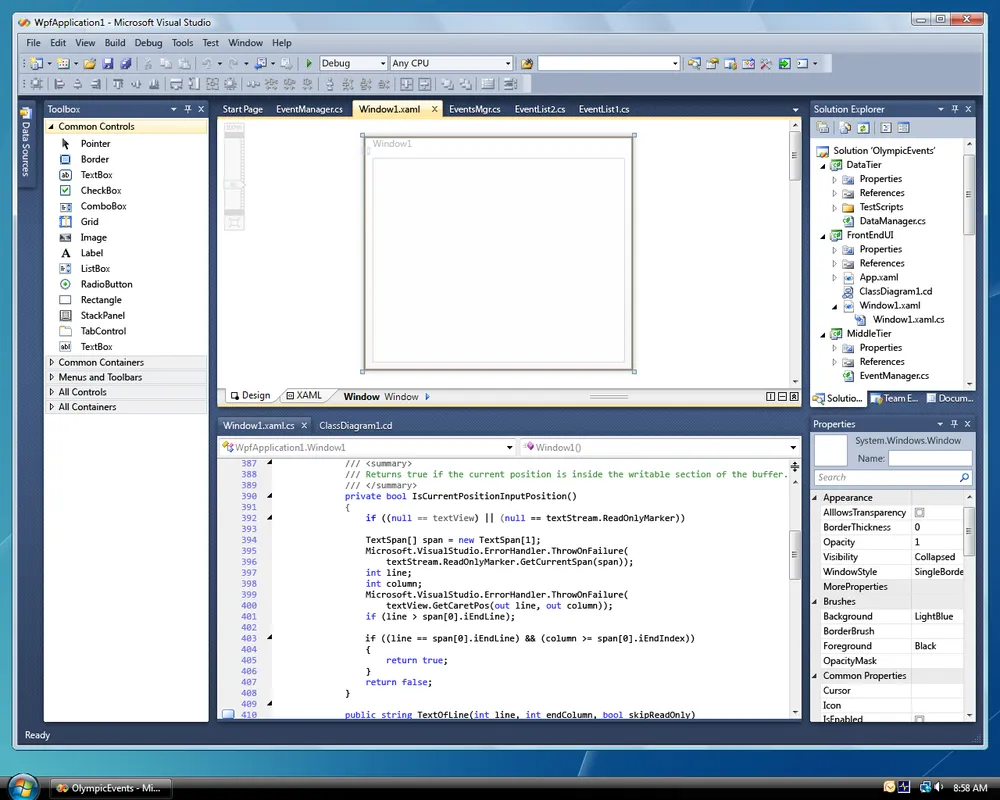Click the Save All icon in toolbar
1000x800 pixels.
126,63
